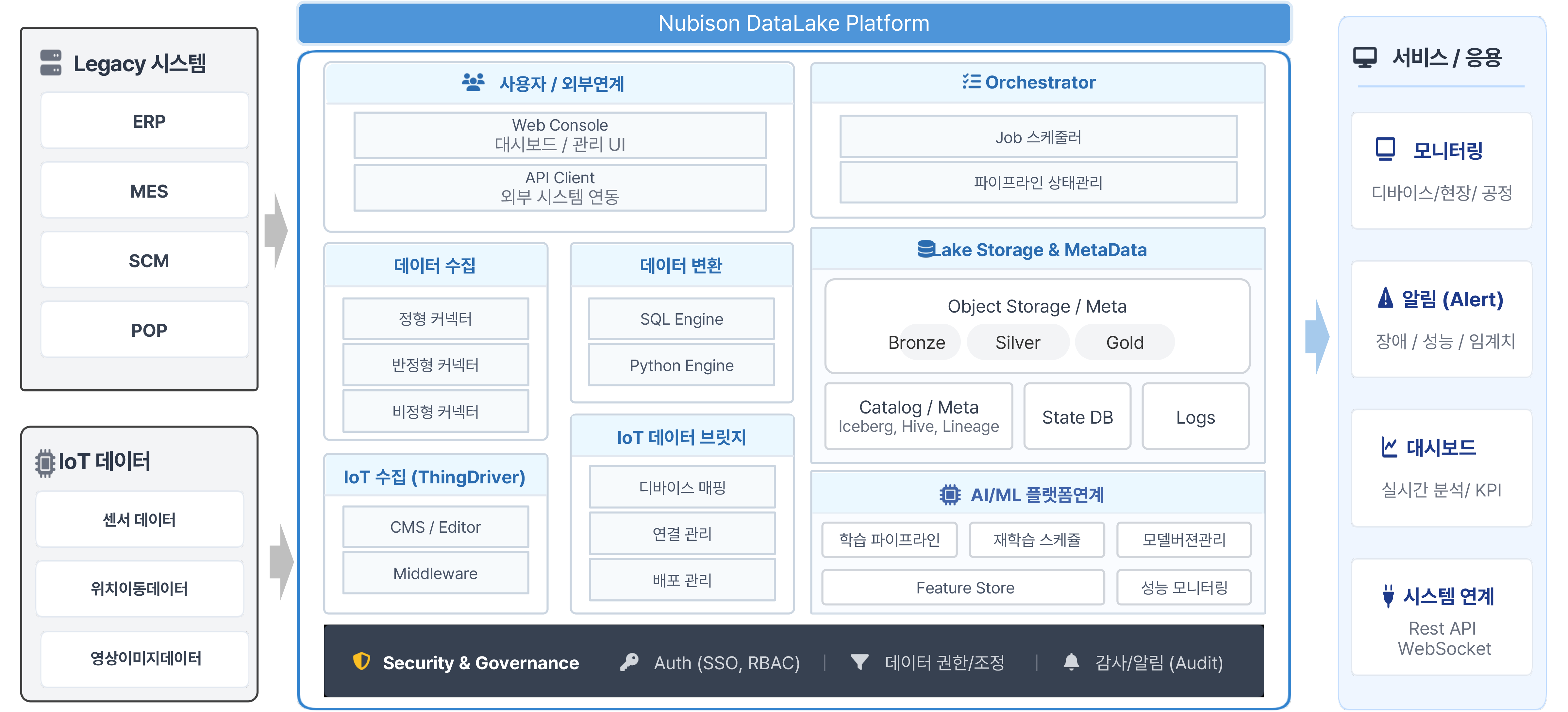Click the Nubison DataLake Platform title bar
The height and width of the screenshot is (712, 1568).
click(794, 23)
